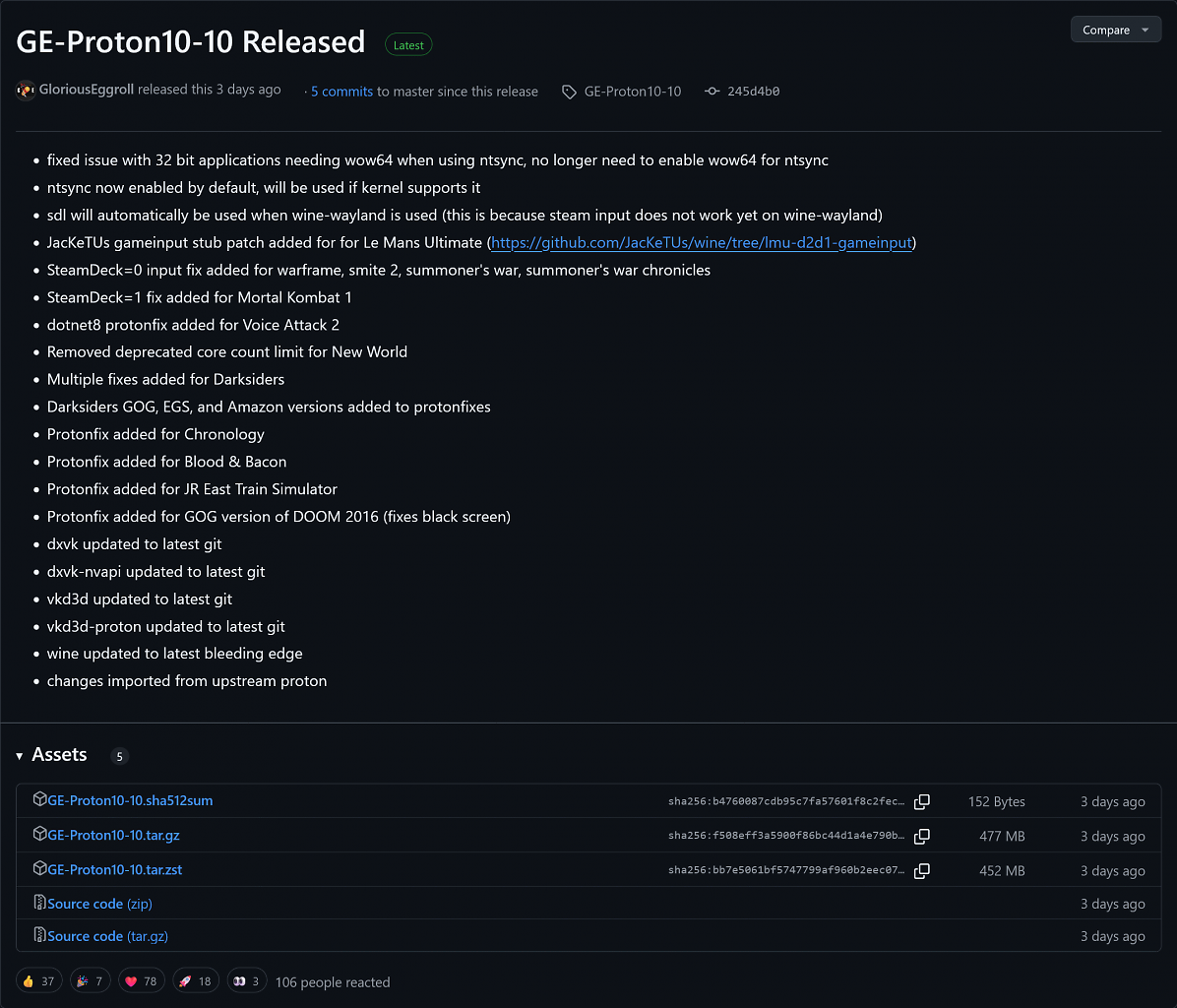The image size is (1177, 1008).
Task: Click 'Protonfix added for Chronology' line
Action: (155, 434)
